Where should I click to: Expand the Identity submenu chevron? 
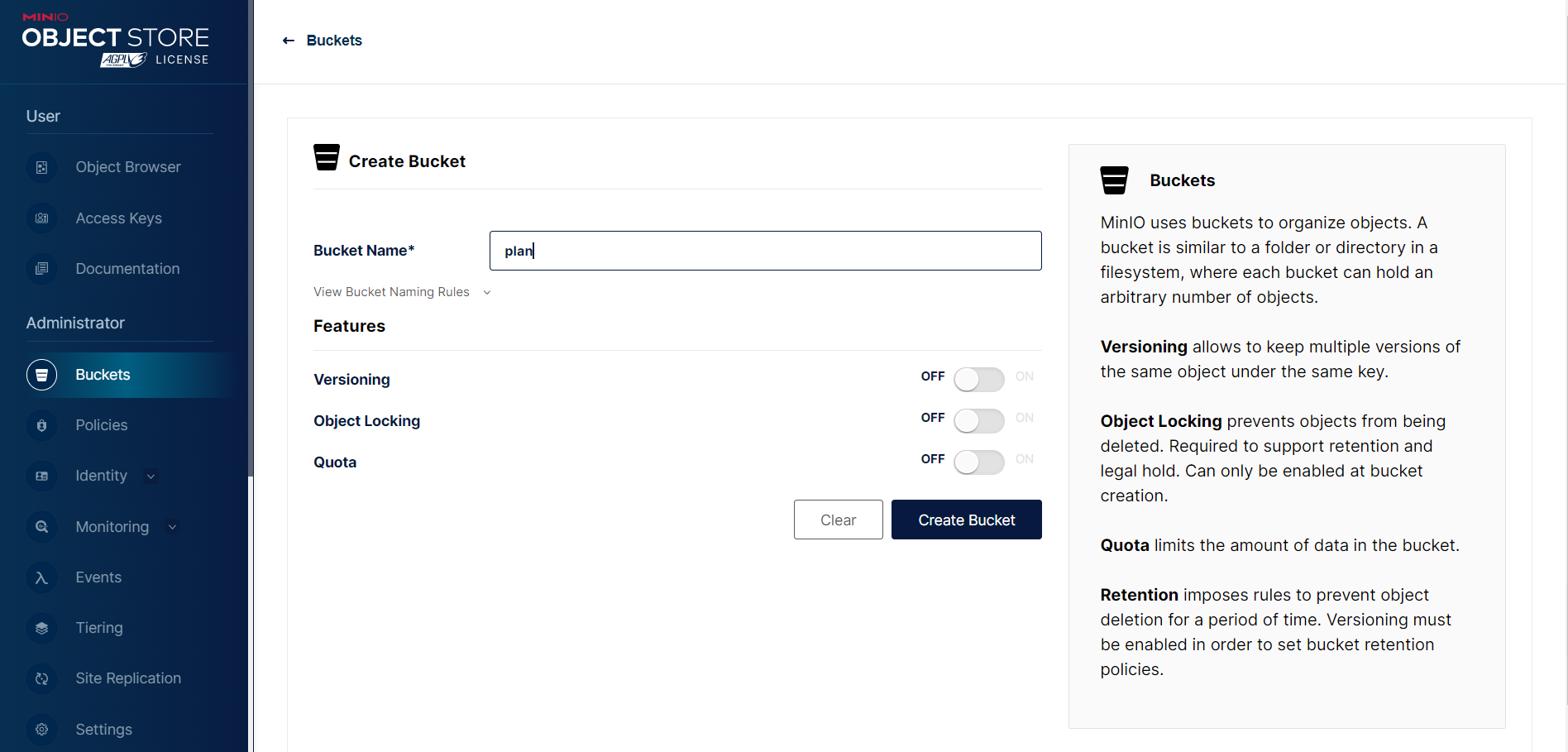click(151, 477)
